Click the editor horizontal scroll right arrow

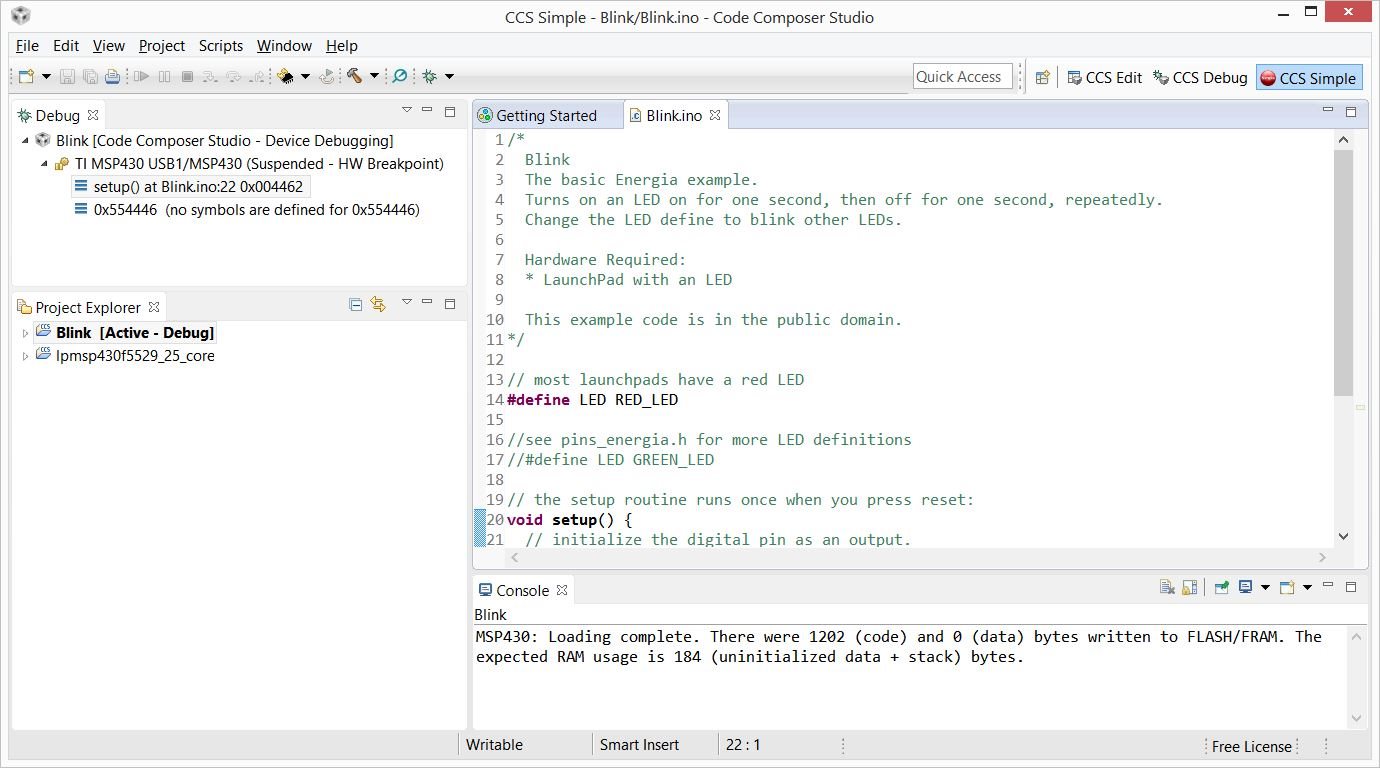tap(1322, 558)
